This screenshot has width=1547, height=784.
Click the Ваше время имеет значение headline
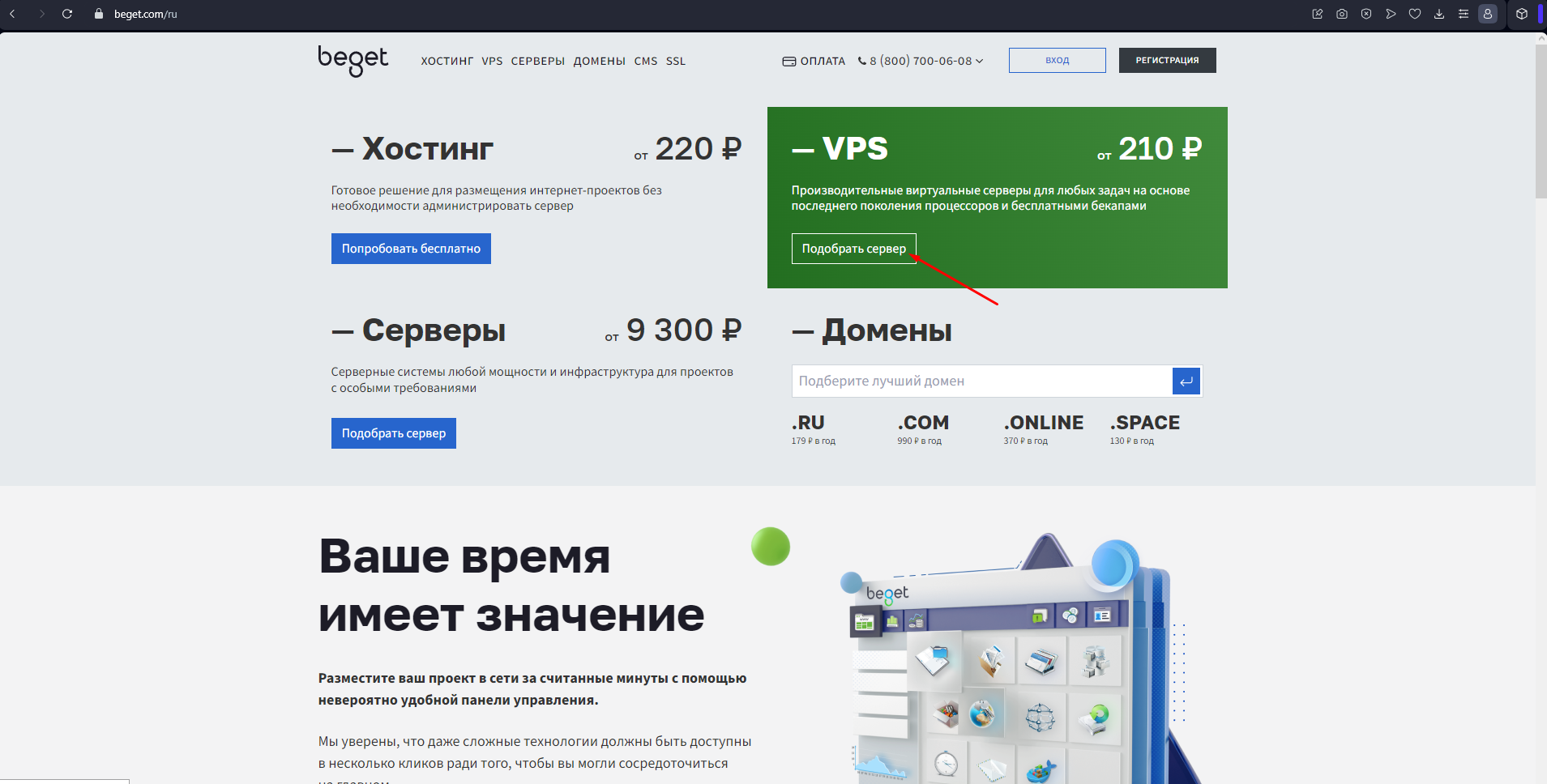click(x=511, y=586)
